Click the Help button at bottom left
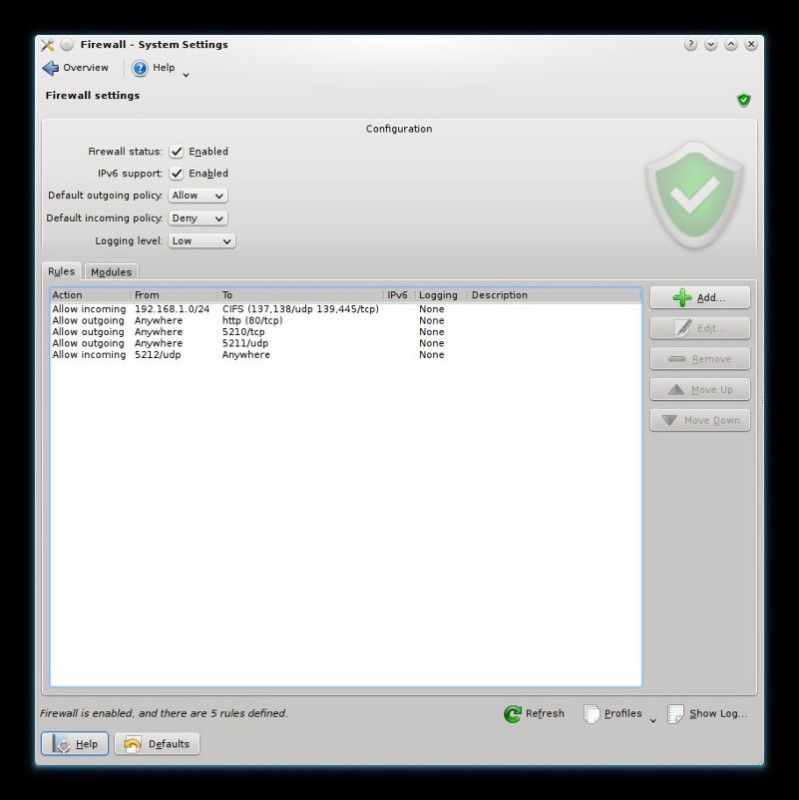The width and height of the screenshot is (799, 800). 74,744
